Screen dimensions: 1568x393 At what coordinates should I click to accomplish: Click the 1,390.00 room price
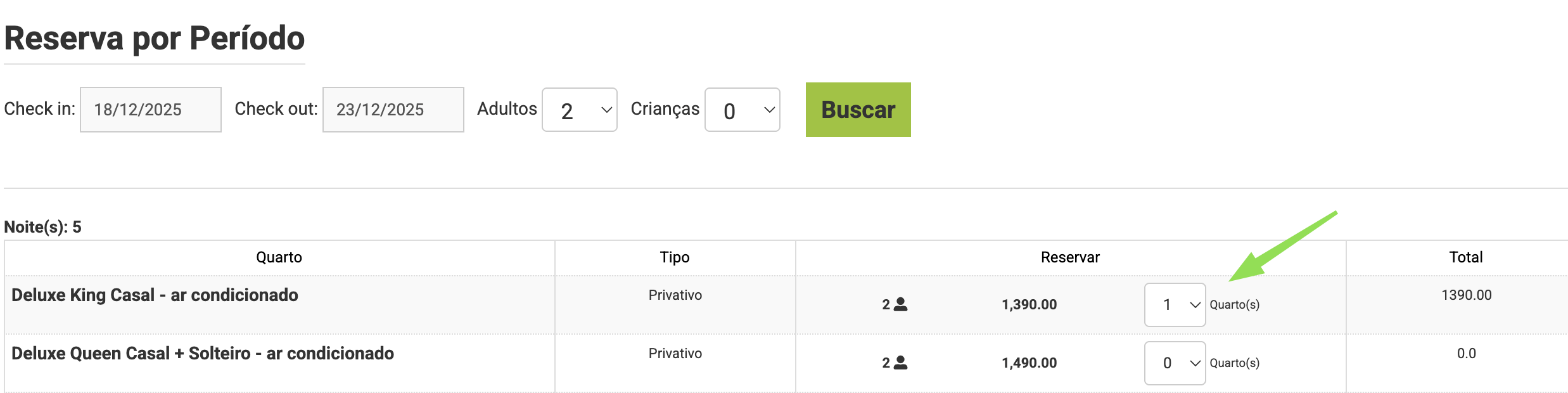point(1029,305)
